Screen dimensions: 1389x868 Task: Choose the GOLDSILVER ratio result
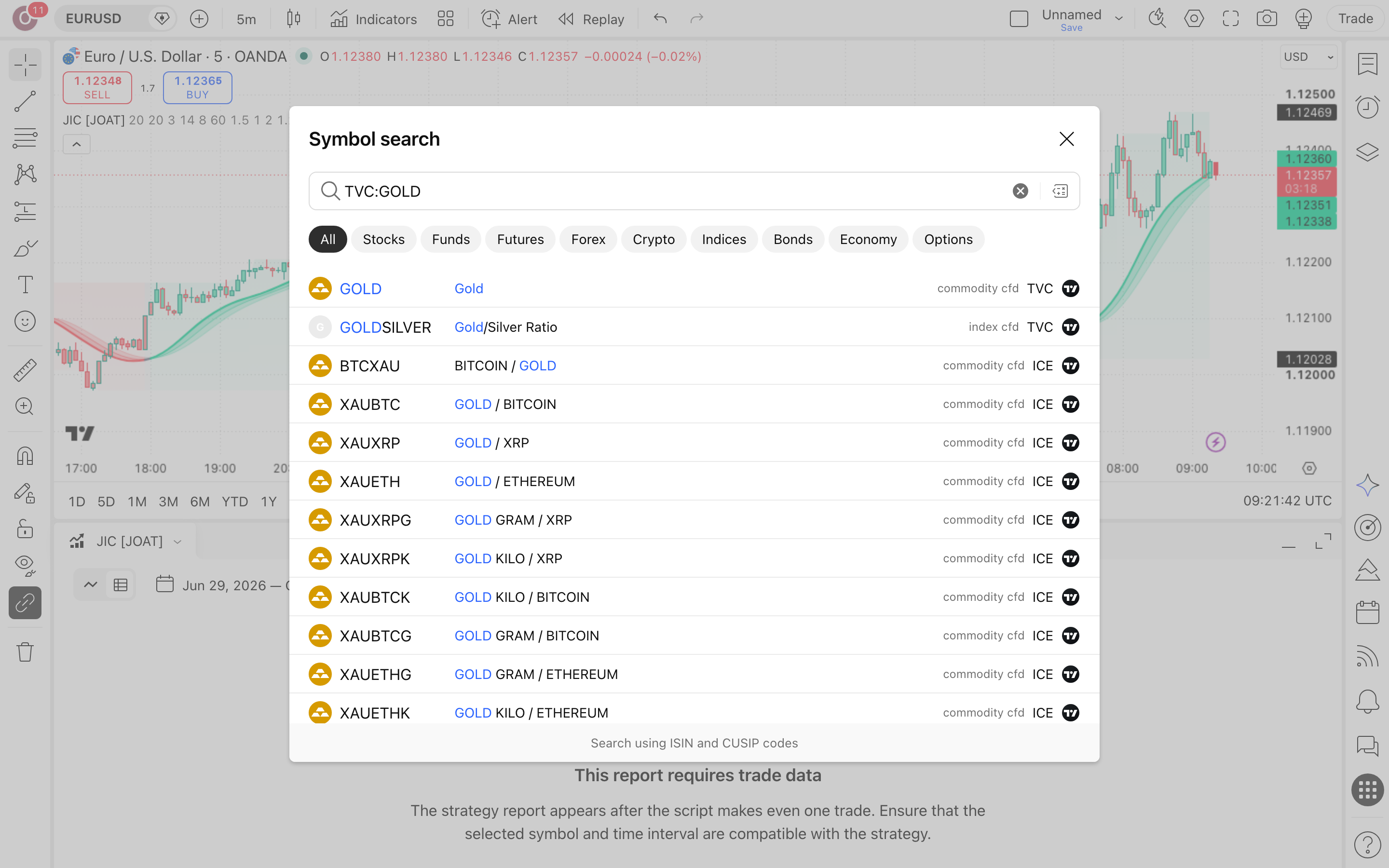tap(694, 326)
